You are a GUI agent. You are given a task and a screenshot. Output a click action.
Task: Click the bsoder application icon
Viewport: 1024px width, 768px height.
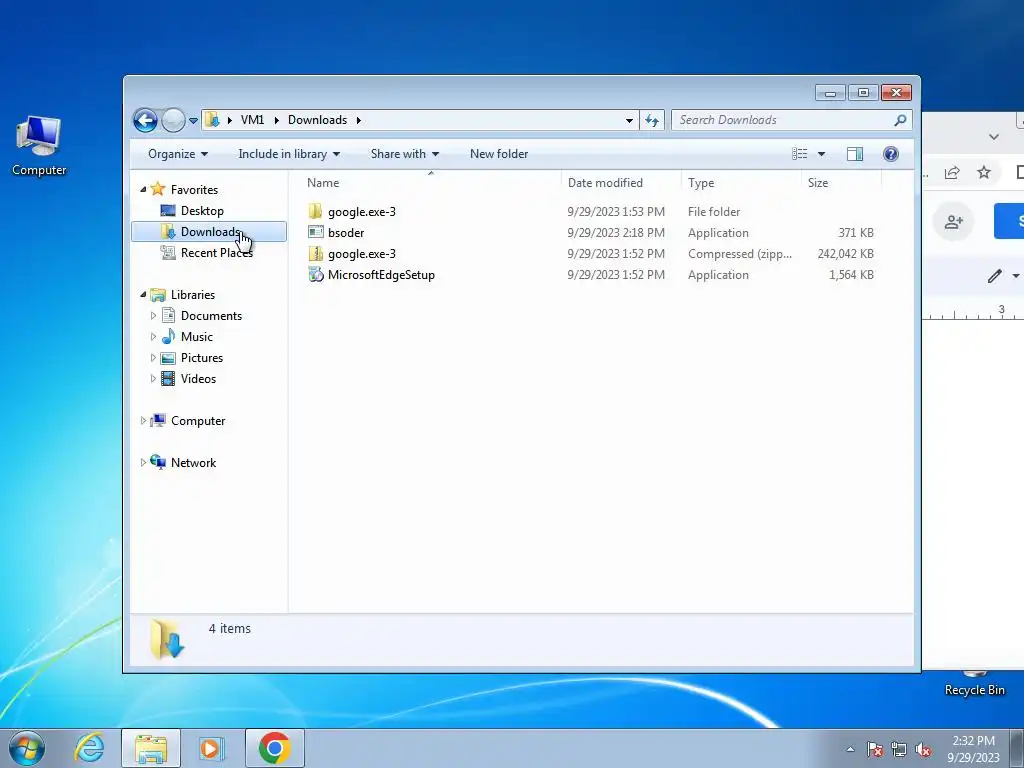315,232
